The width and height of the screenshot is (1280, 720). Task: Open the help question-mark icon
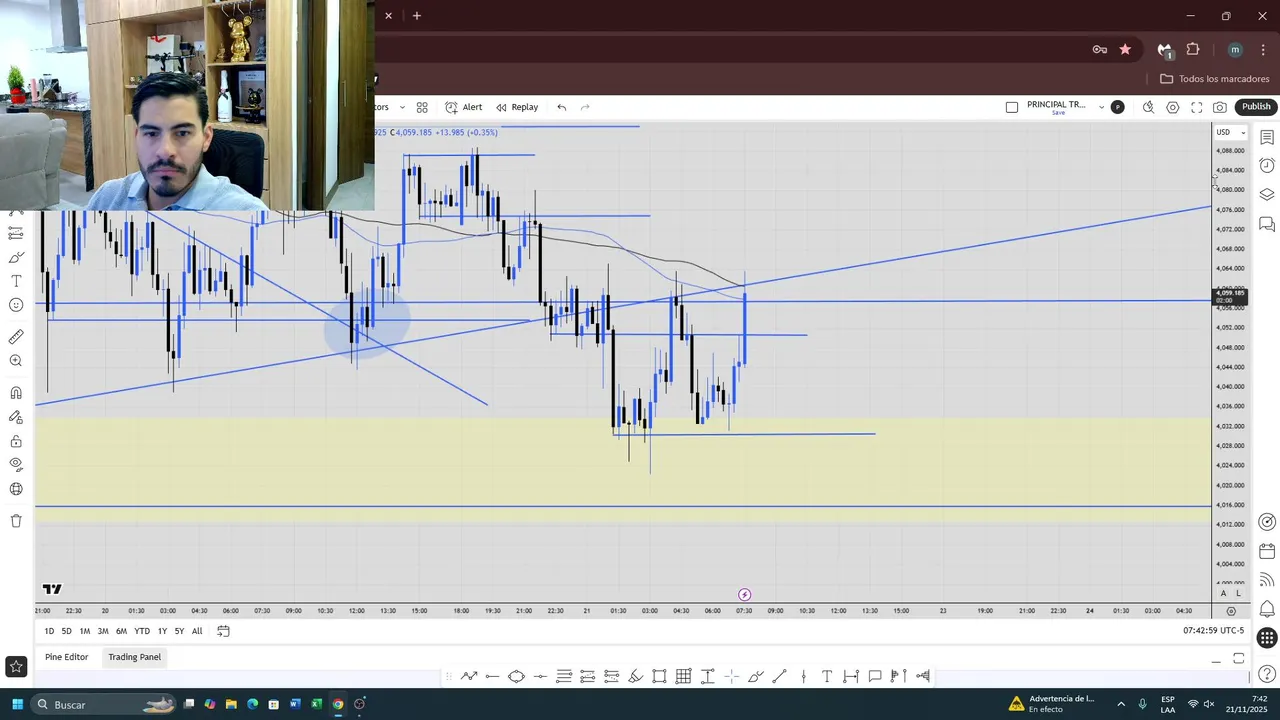click(1267, 674)
